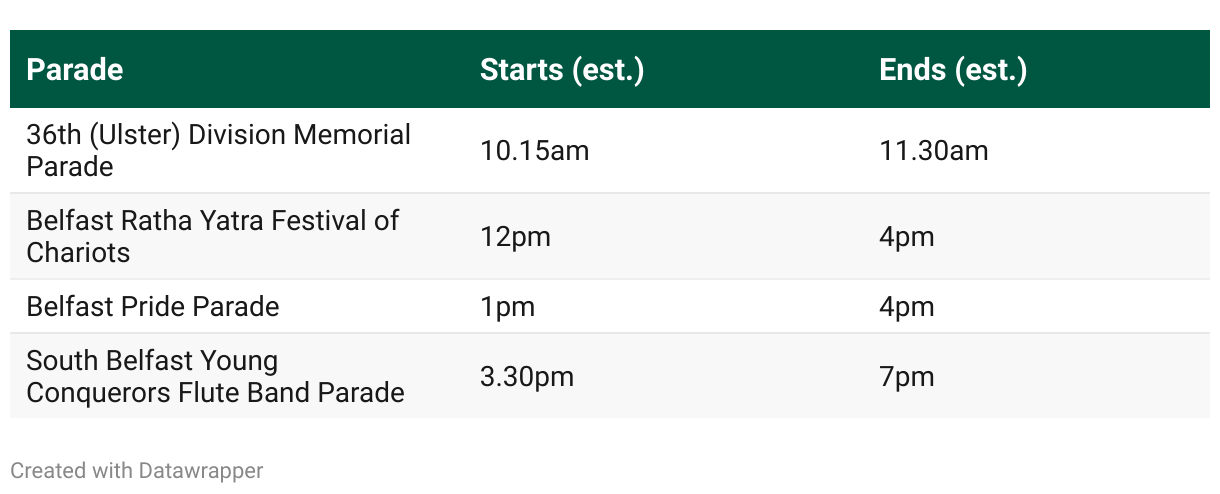Screen dimensions: 1220x494
Task: Click the Parade column header
Action: [x=75, y=70]
